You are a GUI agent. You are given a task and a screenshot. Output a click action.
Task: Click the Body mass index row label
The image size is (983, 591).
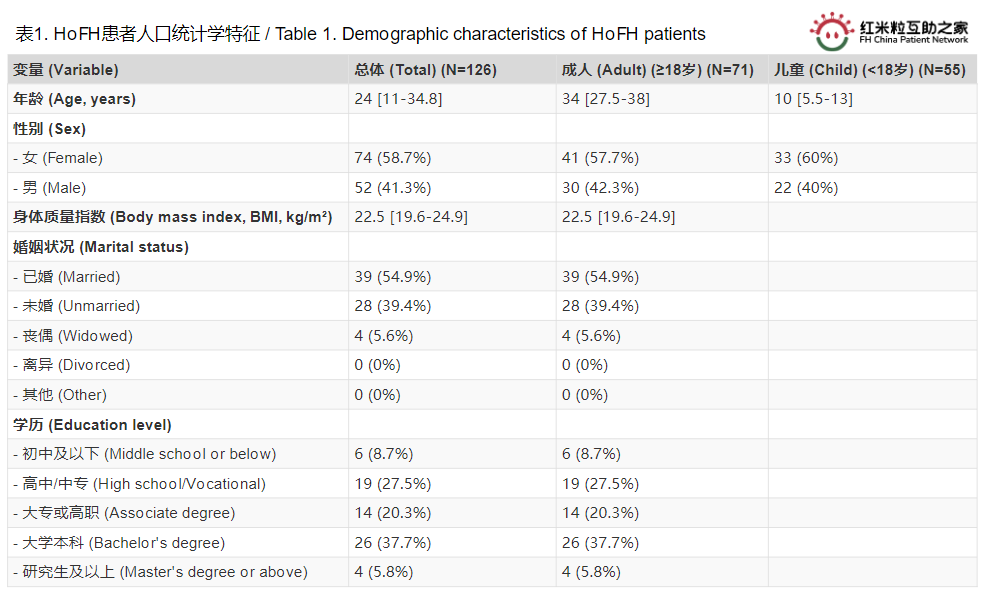coord(172,217)
